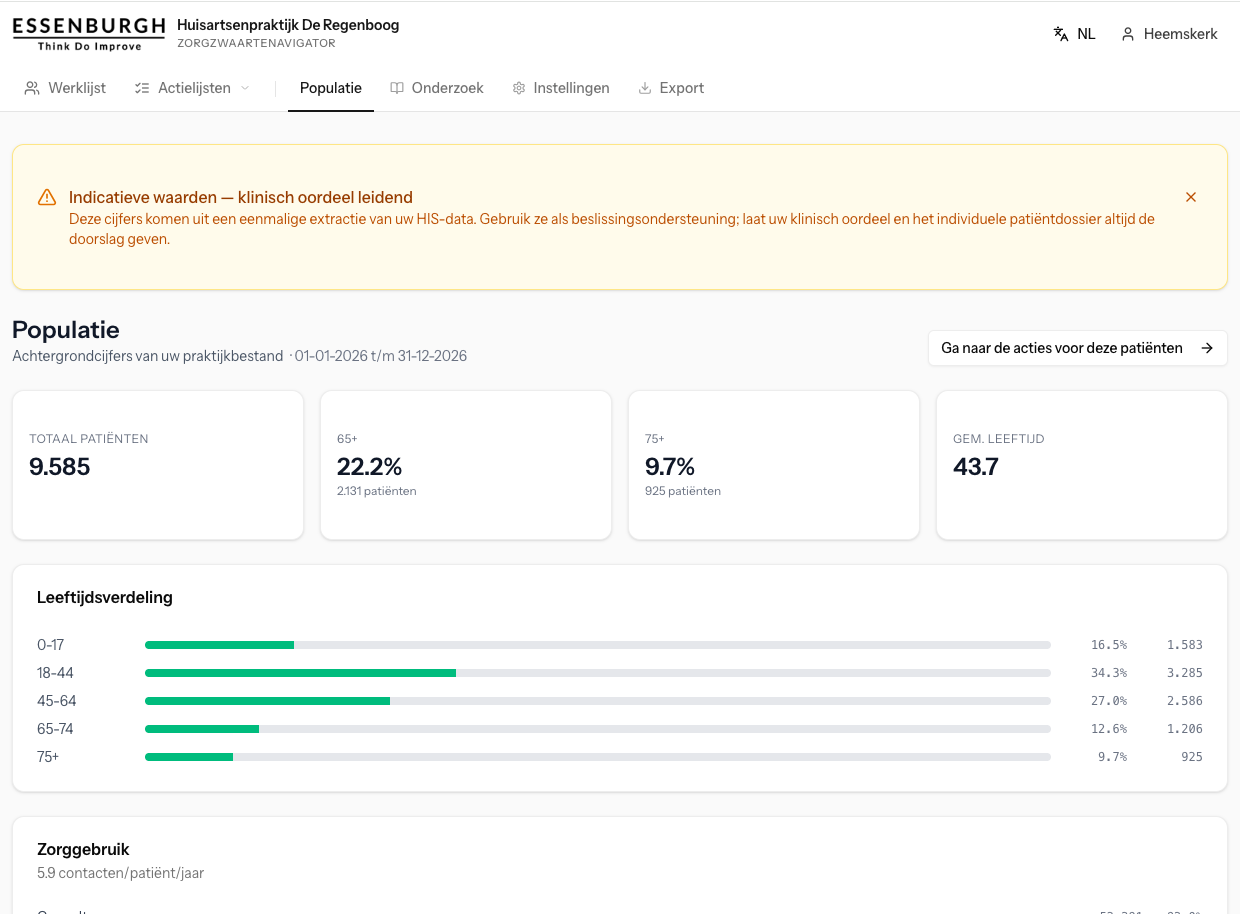Click the Essenburgh logo

89,34
